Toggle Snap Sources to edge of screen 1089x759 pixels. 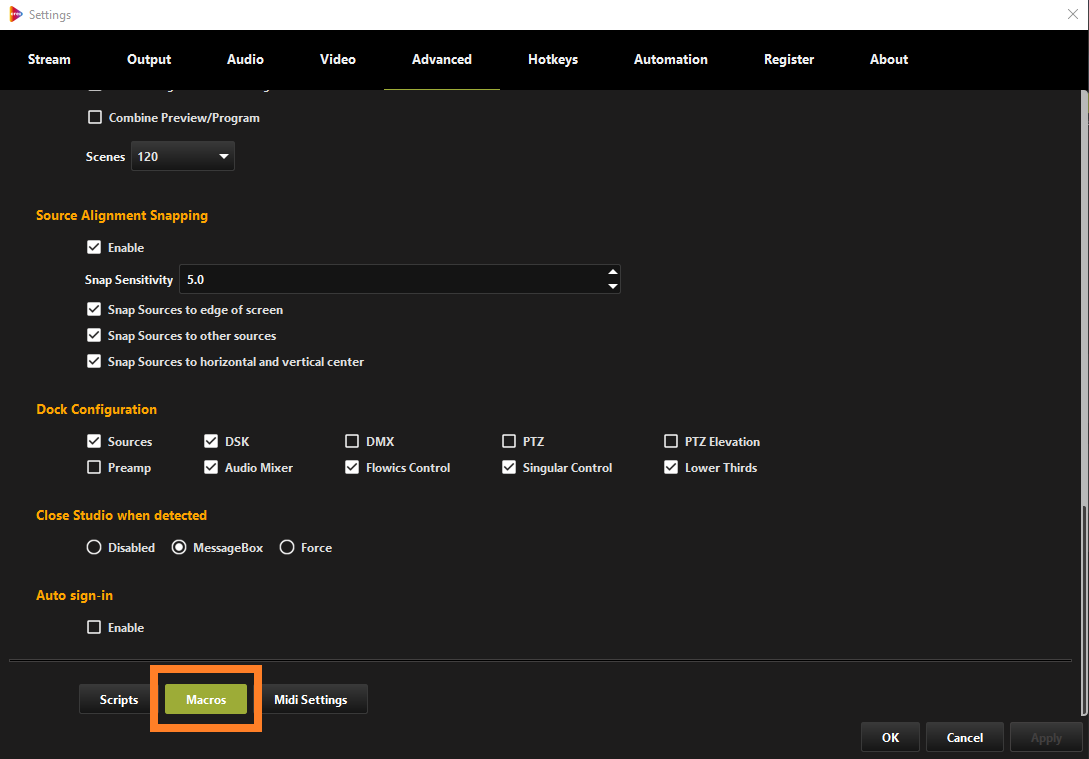pyautogui.click(x=94, y=309)
